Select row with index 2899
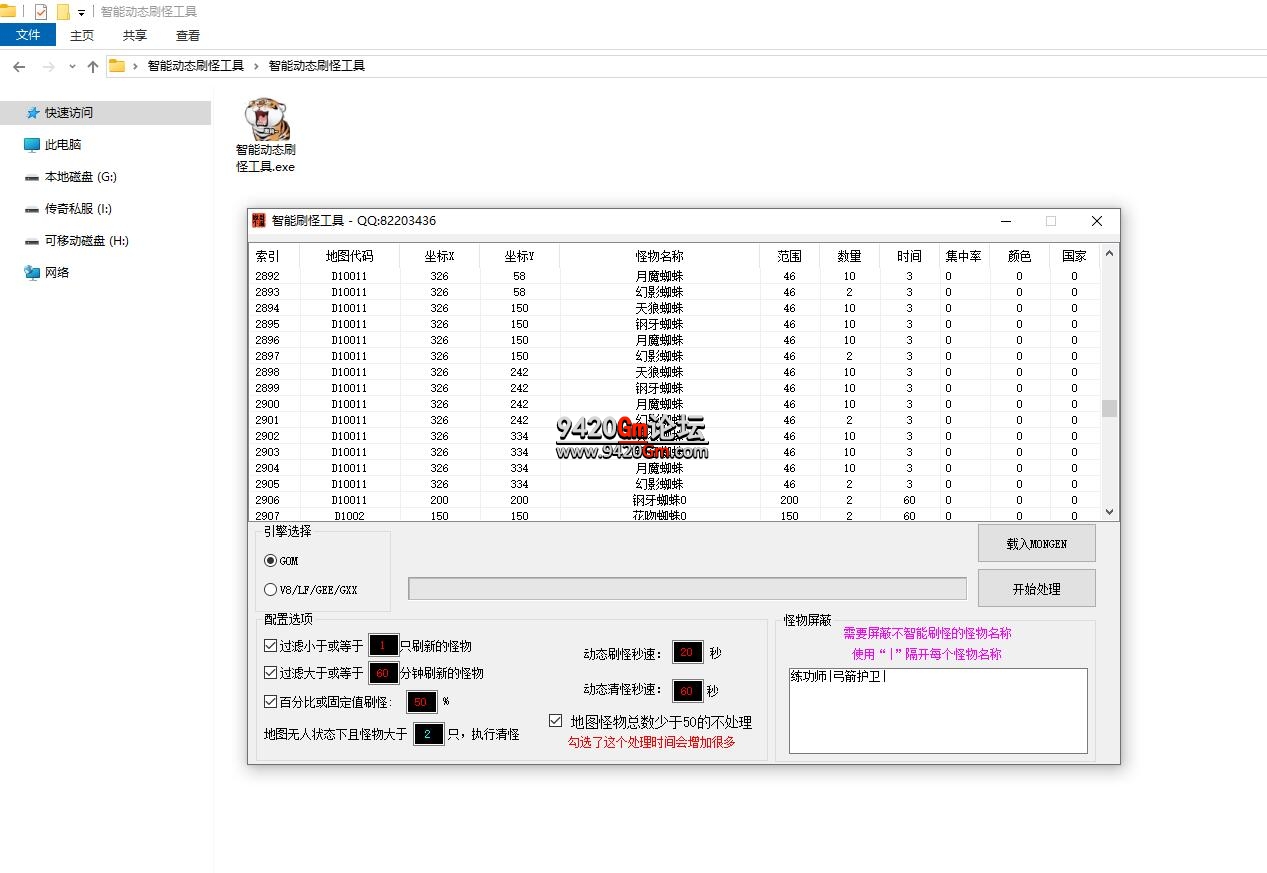1267x873 pixels. point(674,388)
